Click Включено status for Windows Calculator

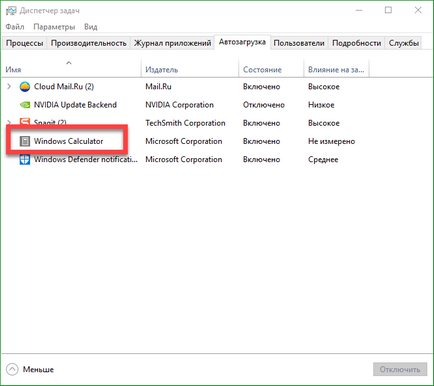point(261,141)
